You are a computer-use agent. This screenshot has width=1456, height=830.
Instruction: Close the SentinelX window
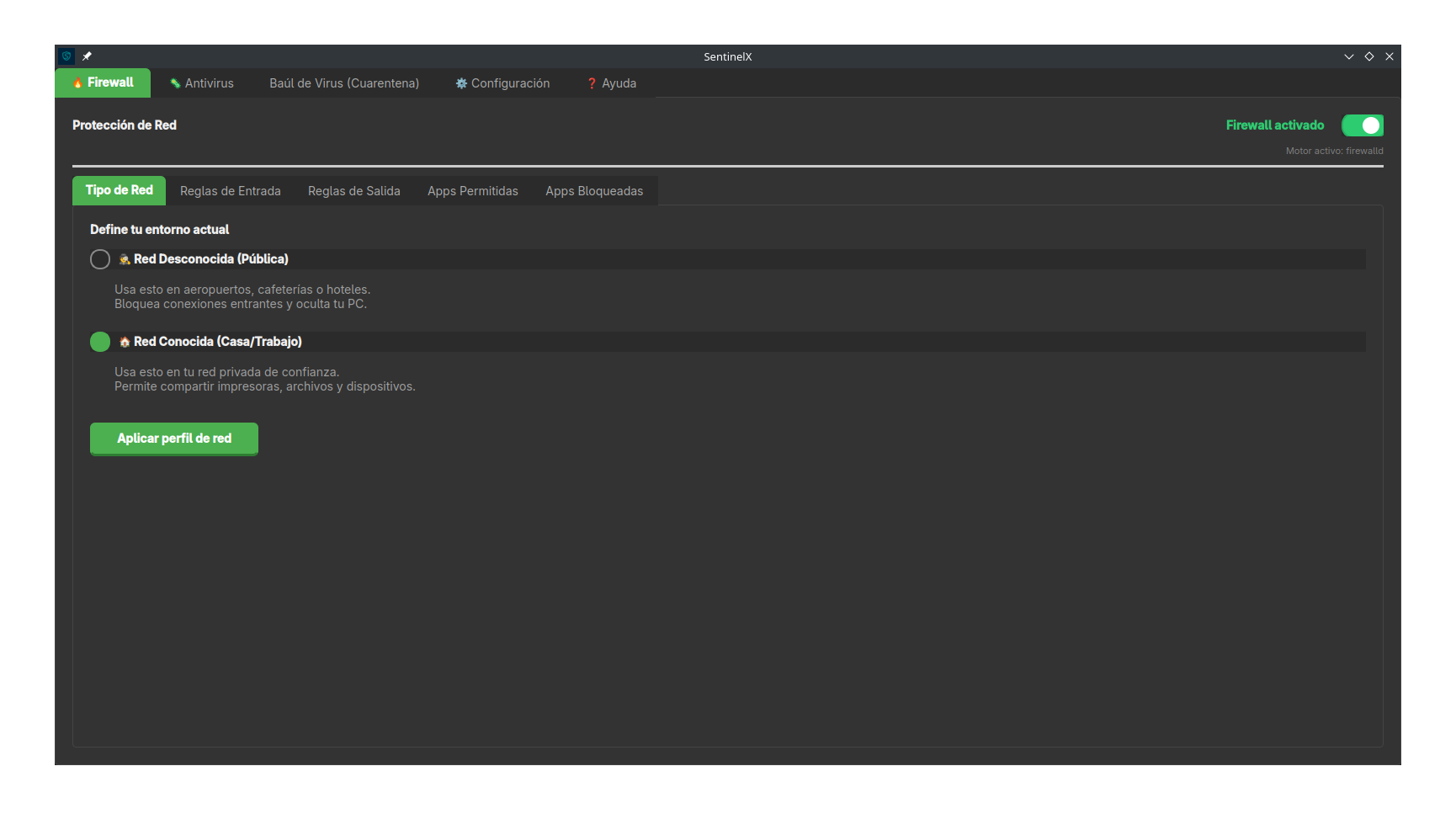[x=1390, y=56]
